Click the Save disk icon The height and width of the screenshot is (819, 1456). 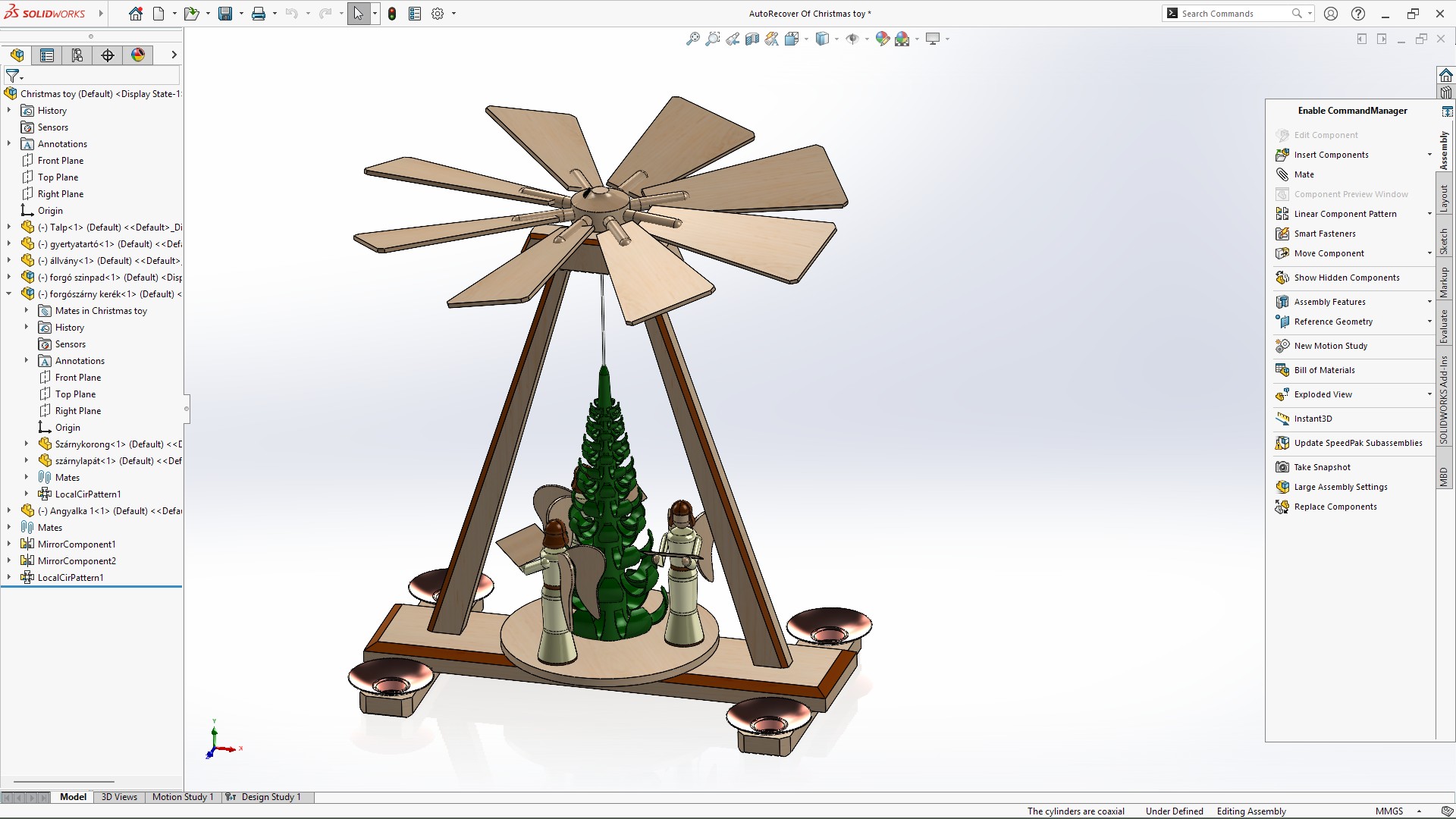[225, 14]
